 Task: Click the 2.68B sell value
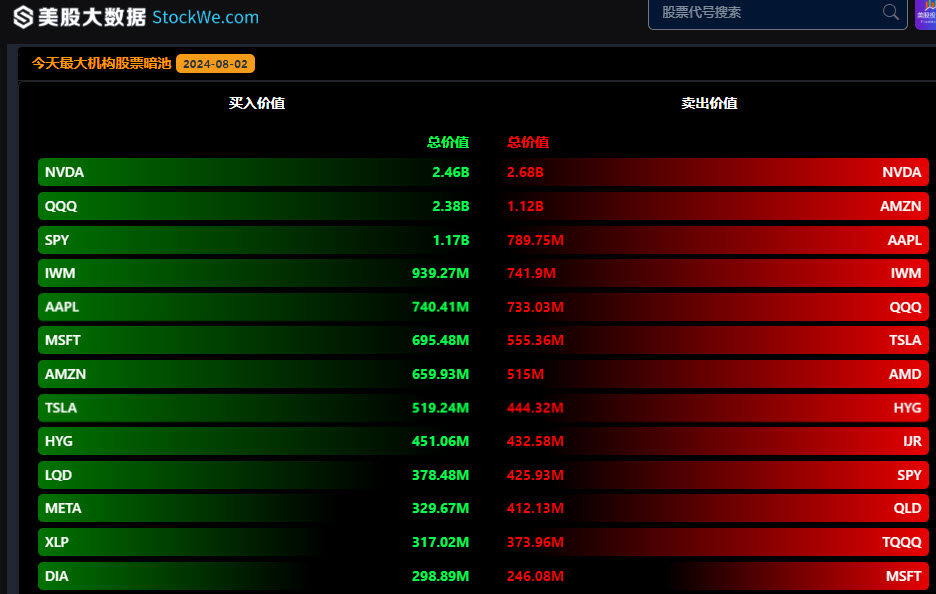pyautogui.click(x=525, y=172)
